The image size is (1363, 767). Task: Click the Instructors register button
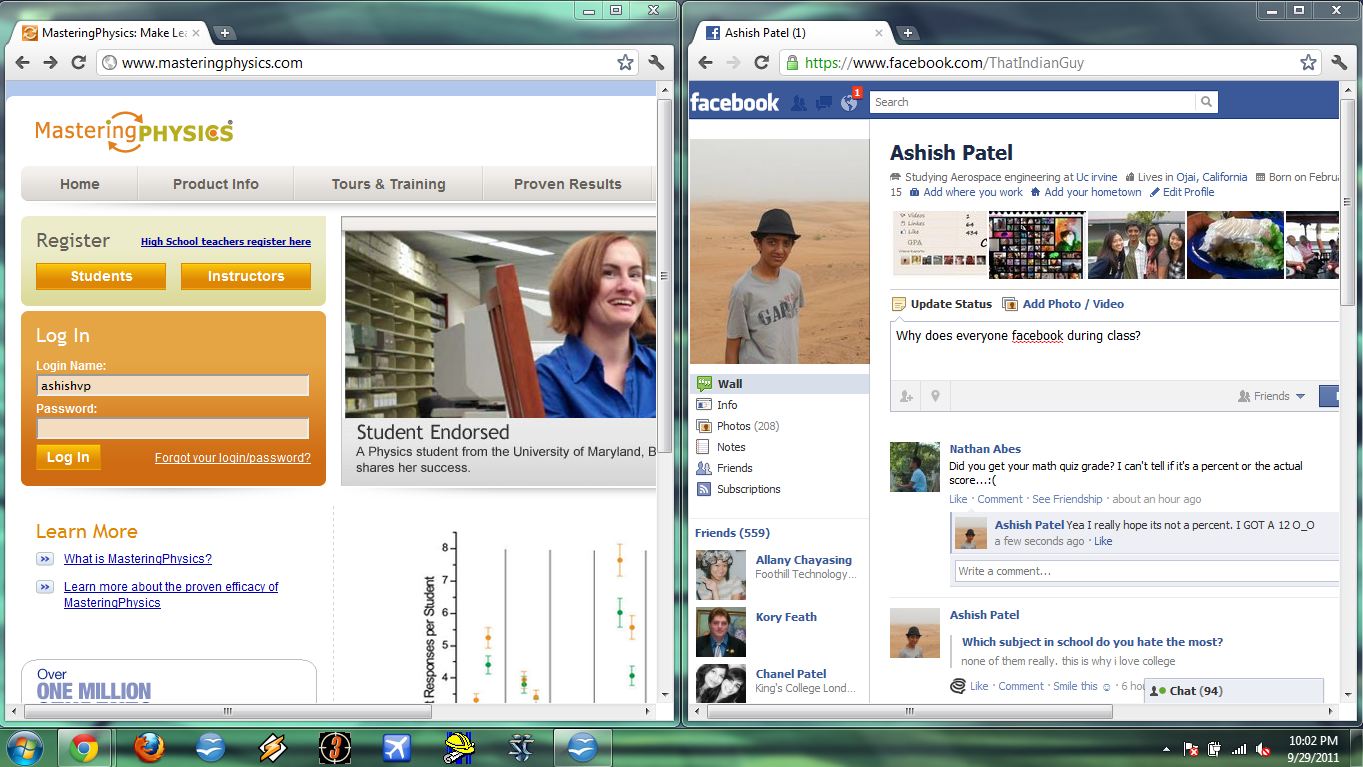click(246, 276)
